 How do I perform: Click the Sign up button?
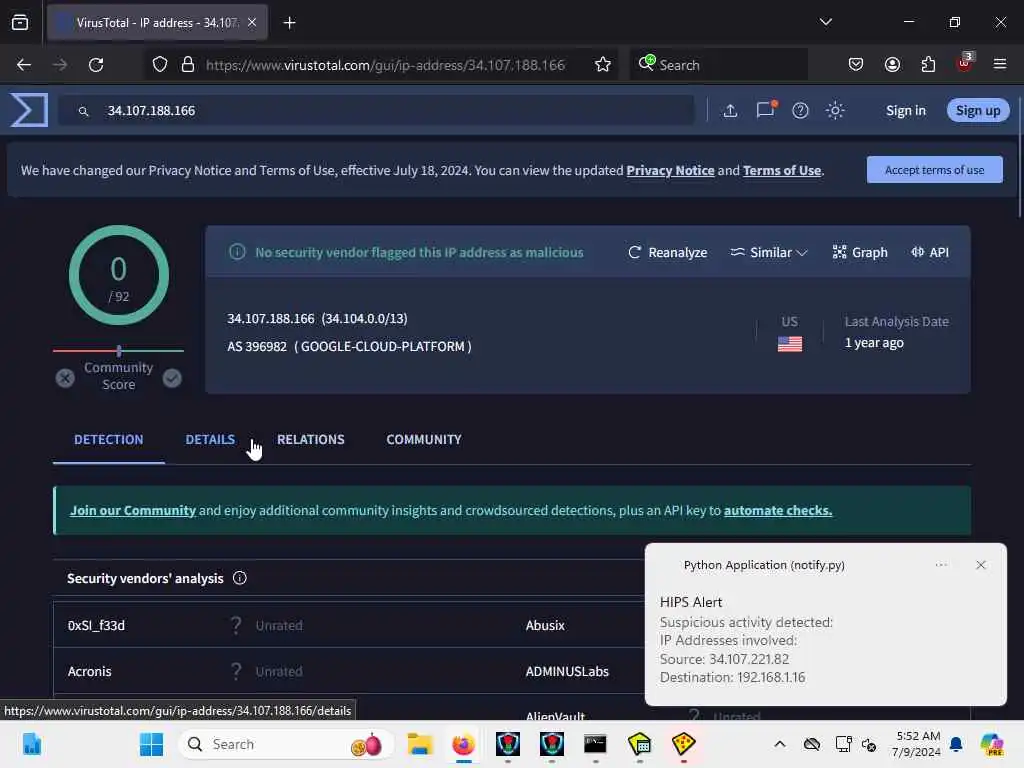tap(978, 110)
